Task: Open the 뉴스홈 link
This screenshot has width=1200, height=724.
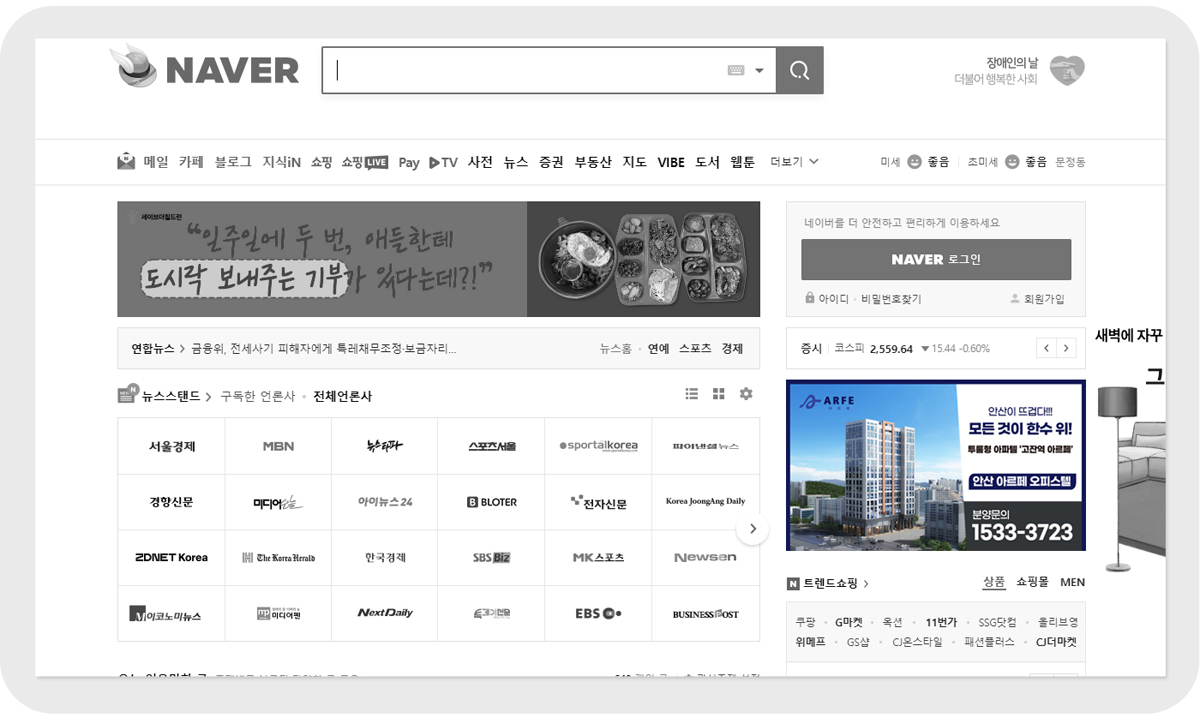Action: (615, 349)
